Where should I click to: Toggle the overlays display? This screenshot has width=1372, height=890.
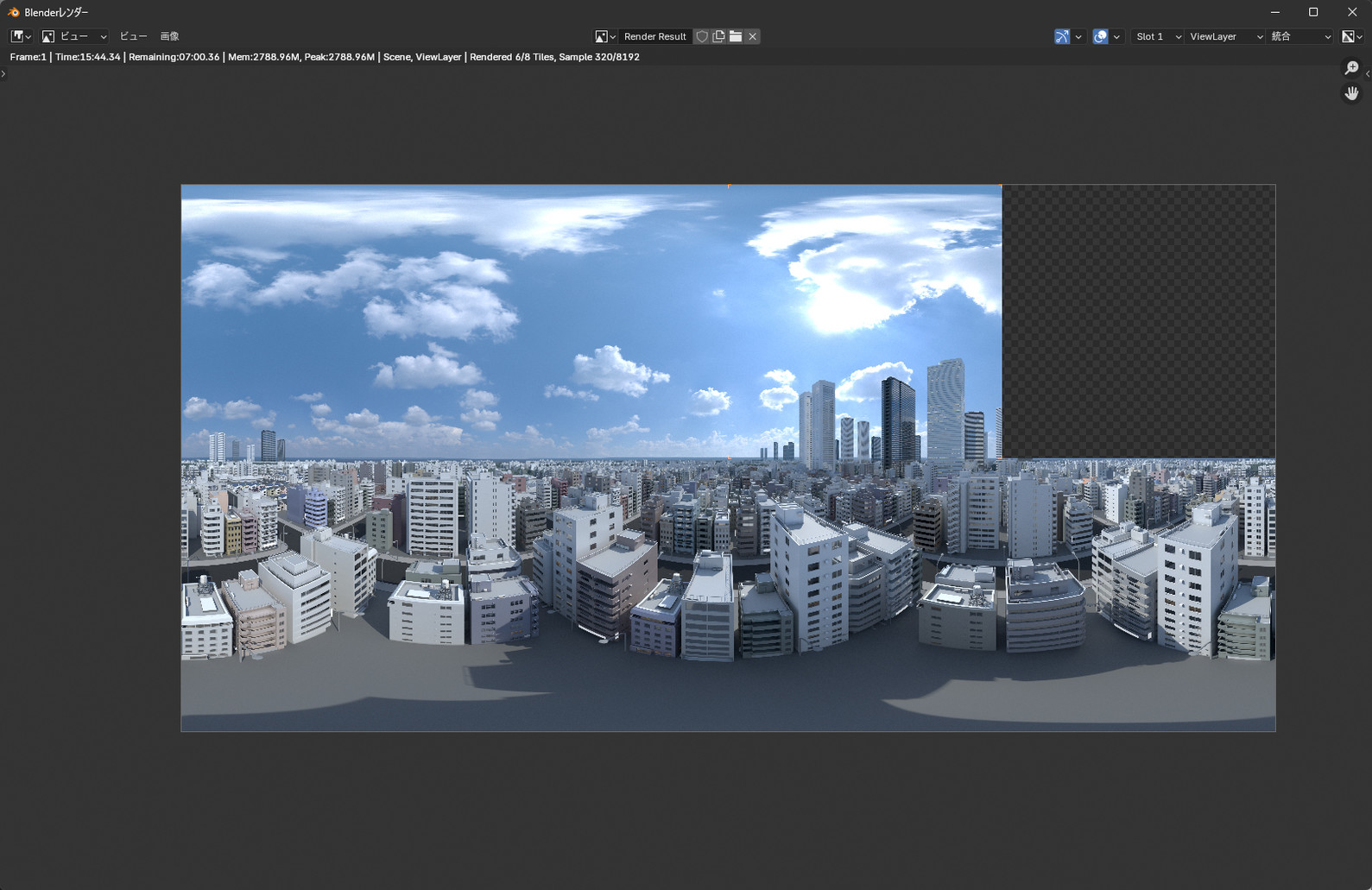click(1100, 36)
